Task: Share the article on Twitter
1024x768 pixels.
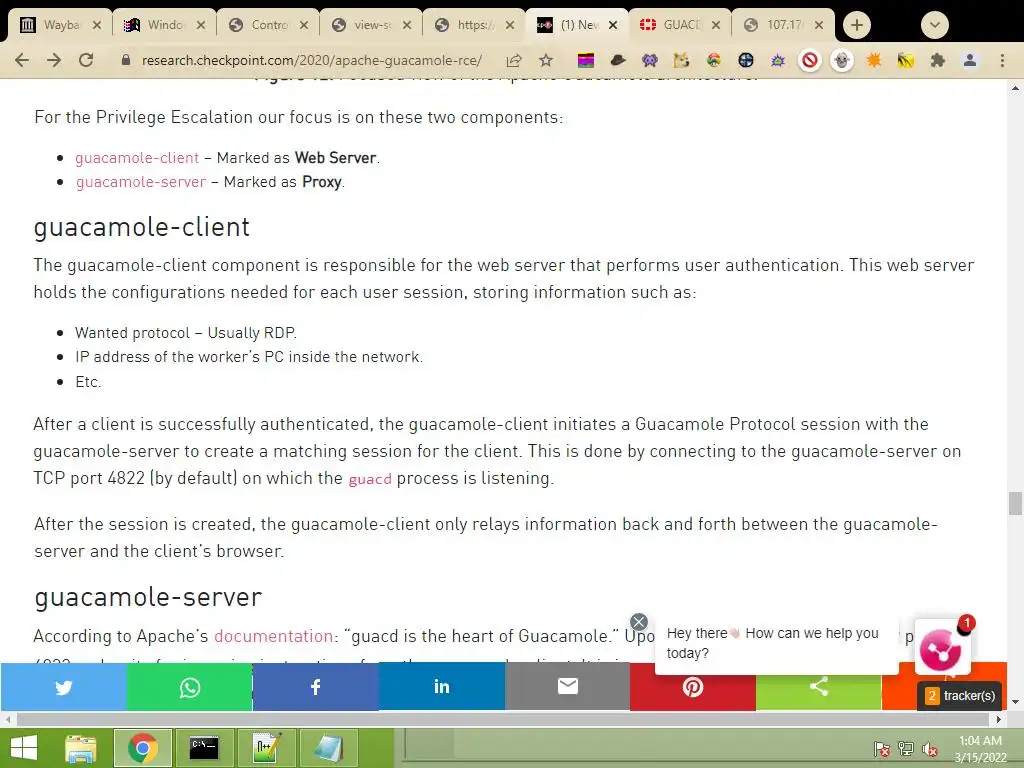Action: (63, 686)
